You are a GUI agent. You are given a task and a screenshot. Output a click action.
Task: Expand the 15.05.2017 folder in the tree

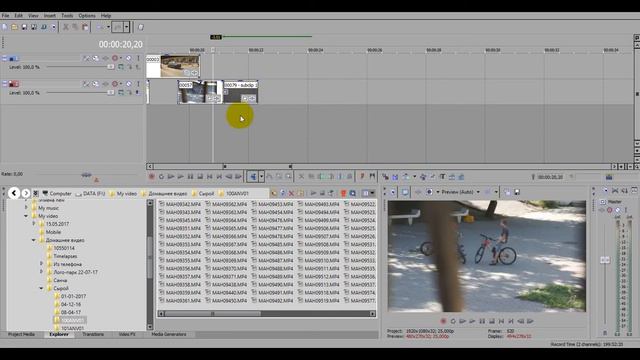(x=34, y=224)
